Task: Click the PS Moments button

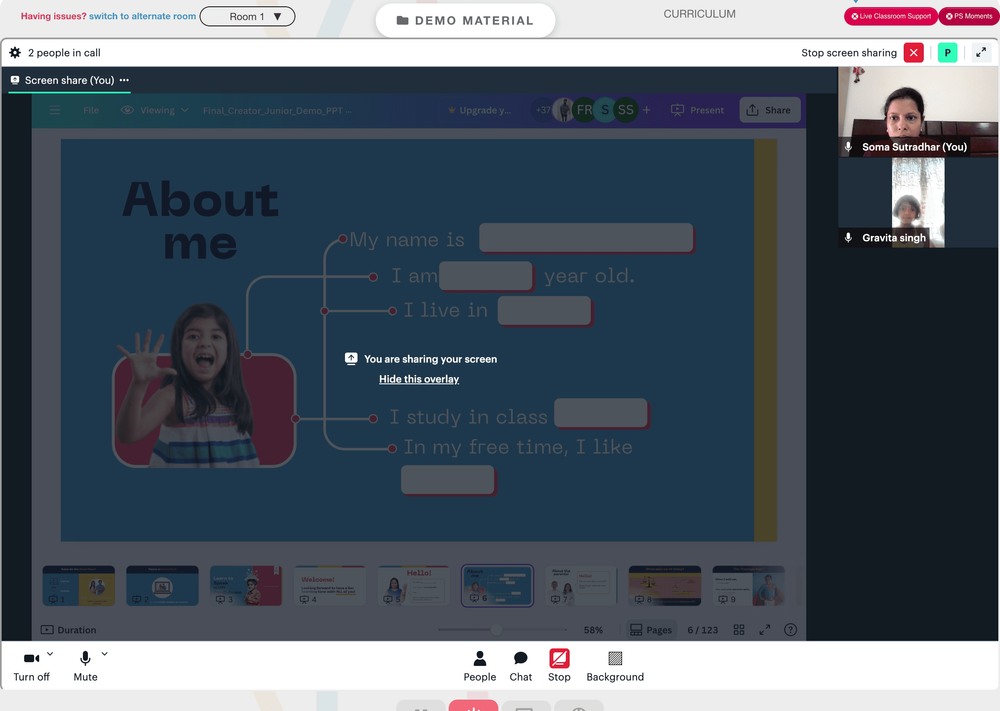Action: tap(969, 16)
